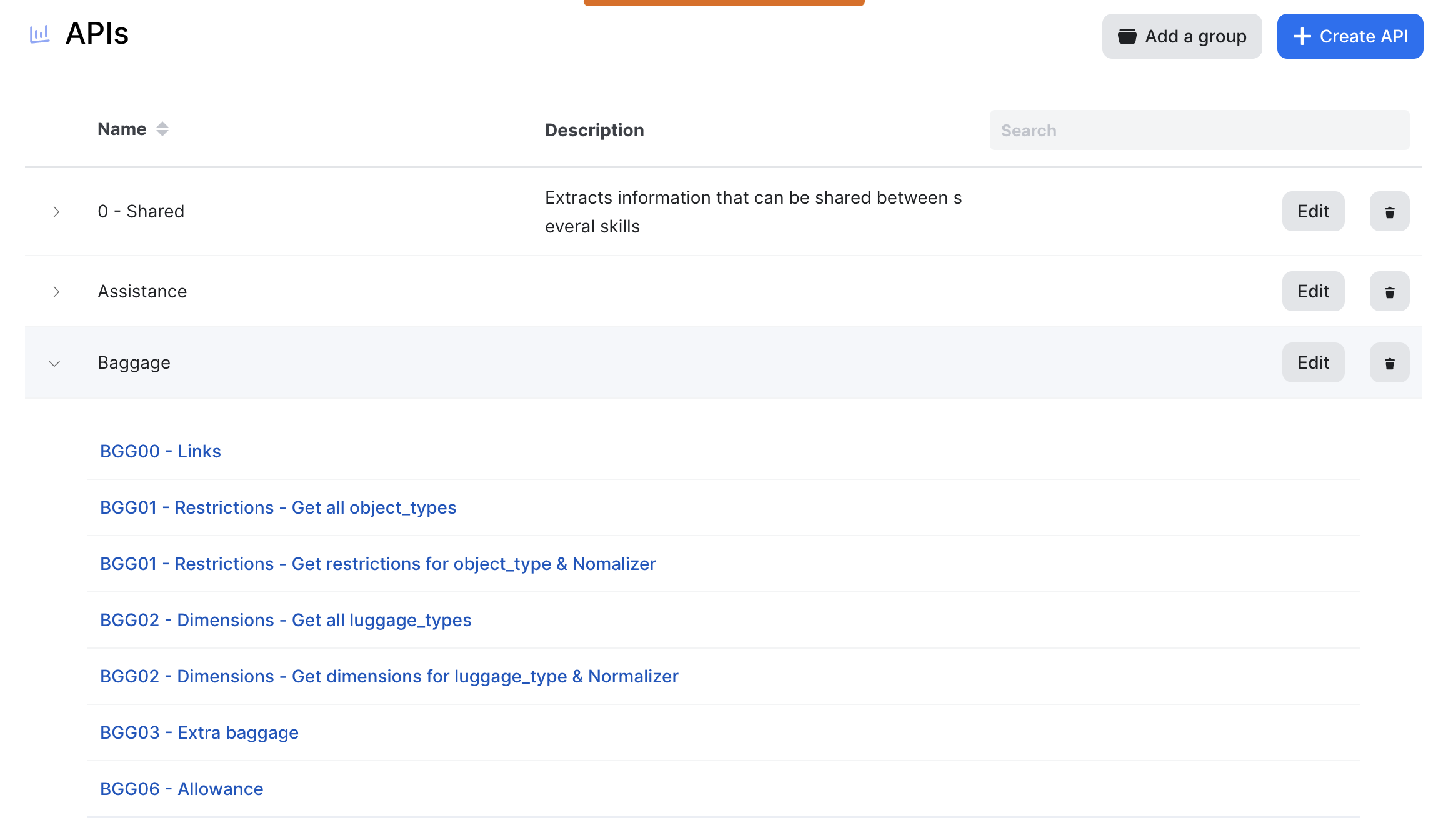Click Add a group button
Screen dimensions: 1456x820
point(1181,36)
